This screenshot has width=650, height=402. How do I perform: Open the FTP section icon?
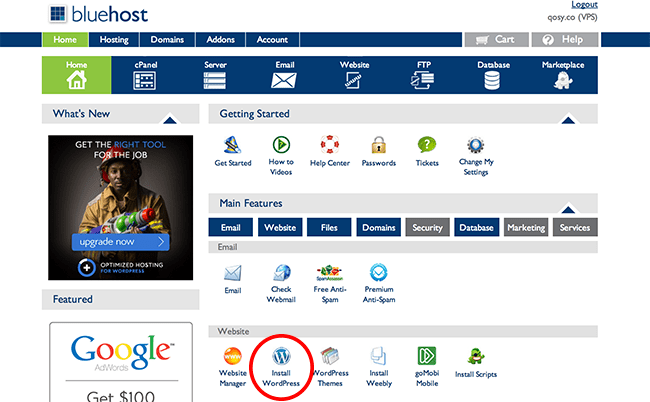422,80
